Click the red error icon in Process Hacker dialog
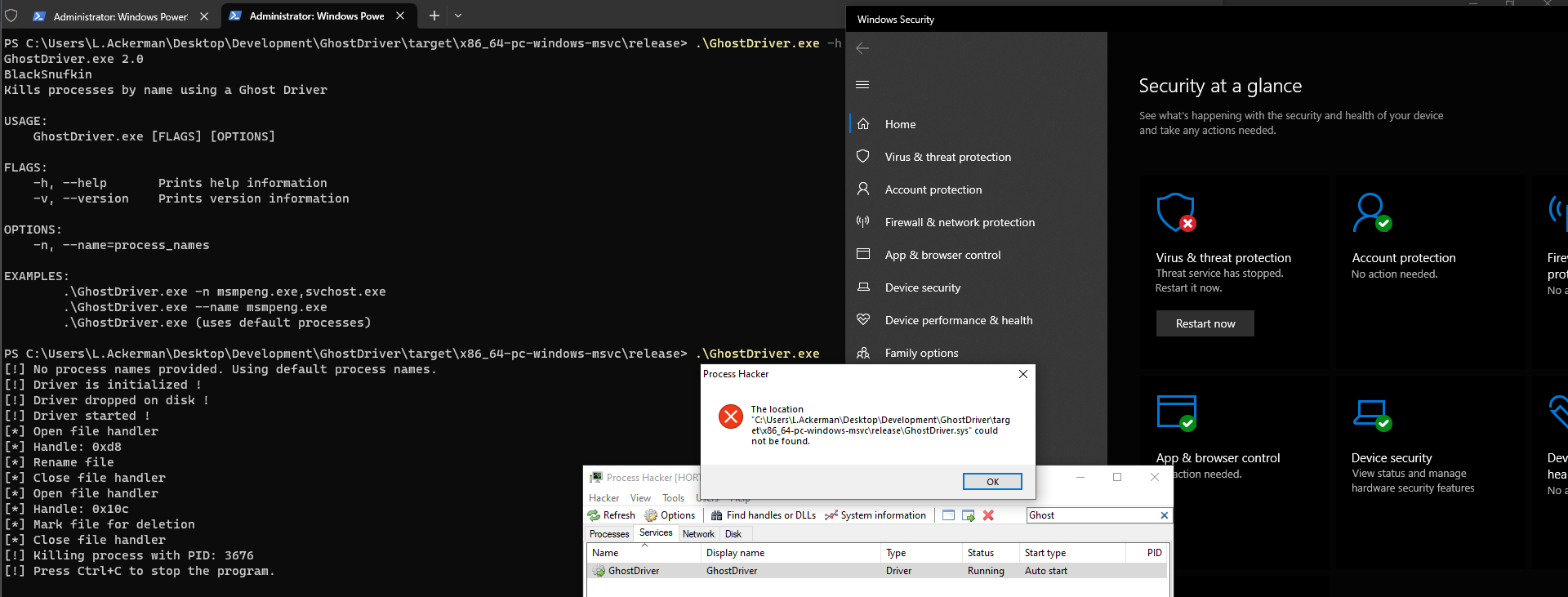Viewport: 1568px width, 597px height. tap(731, 417)
